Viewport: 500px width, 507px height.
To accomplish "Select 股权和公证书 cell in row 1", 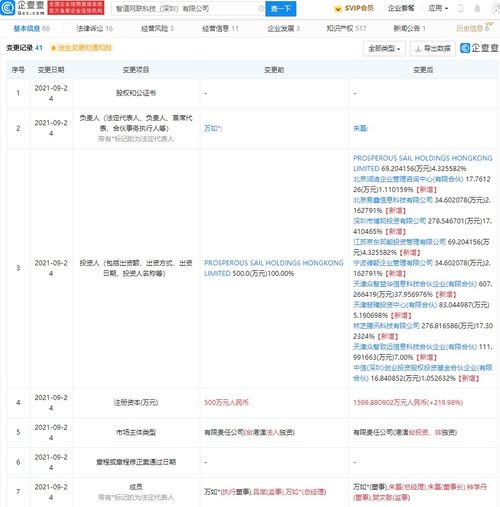I will pyautogui.click(x=136, y=93).
